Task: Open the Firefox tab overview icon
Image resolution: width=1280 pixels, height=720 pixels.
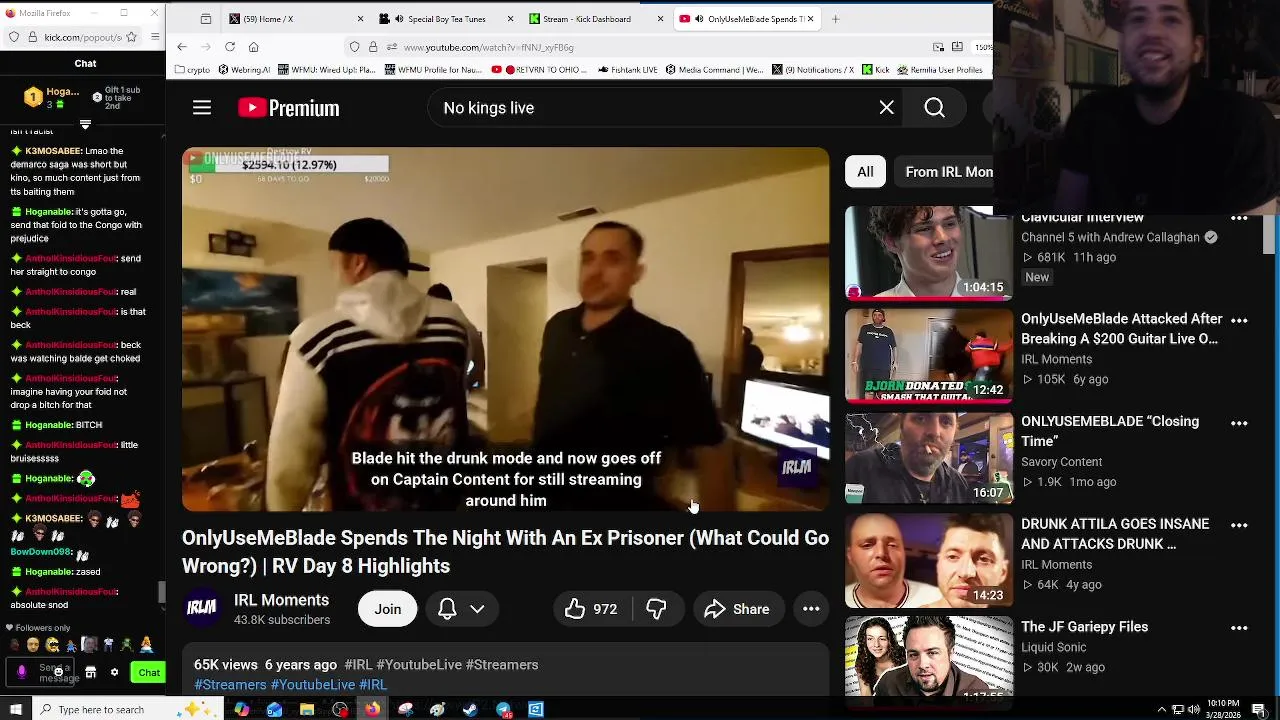Action: (206, 19)
